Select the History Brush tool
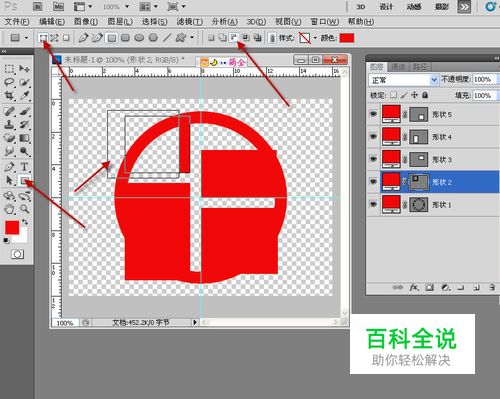Screen dimensions: 500x399 24,124
